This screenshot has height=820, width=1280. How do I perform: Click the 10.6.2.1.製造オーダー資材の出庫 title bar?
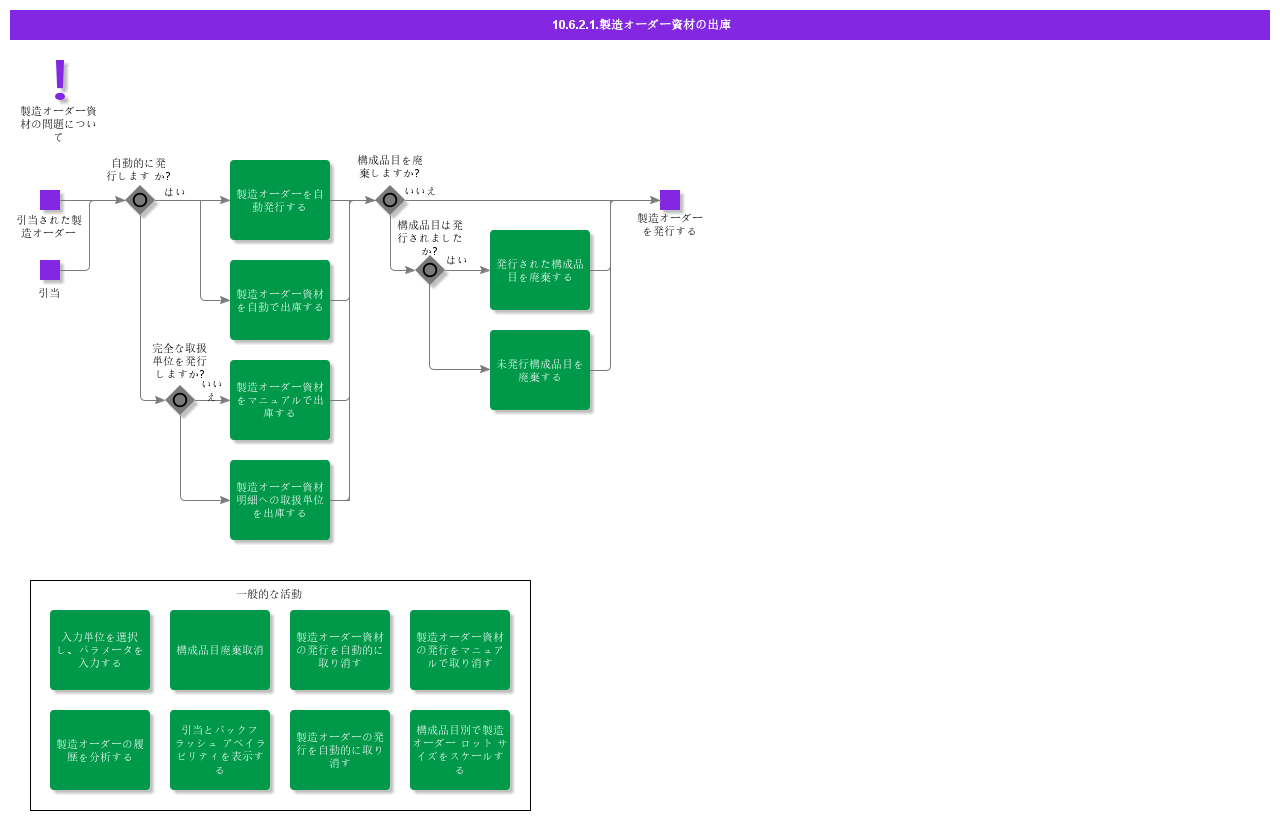[x=640, y=25]
